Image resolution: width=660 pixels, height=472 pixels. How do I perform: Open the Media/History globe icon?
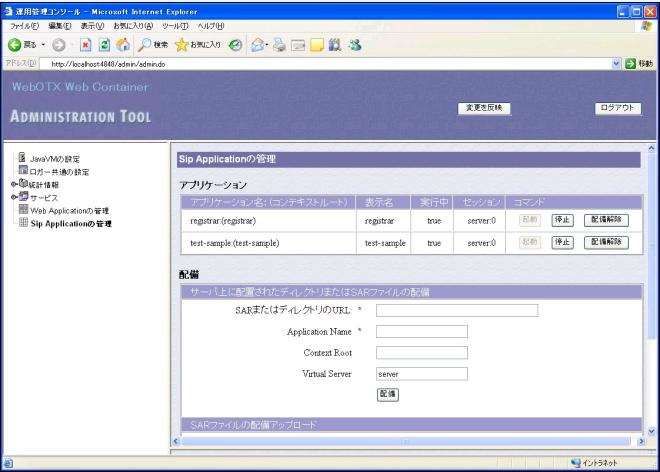coord(235,45)
